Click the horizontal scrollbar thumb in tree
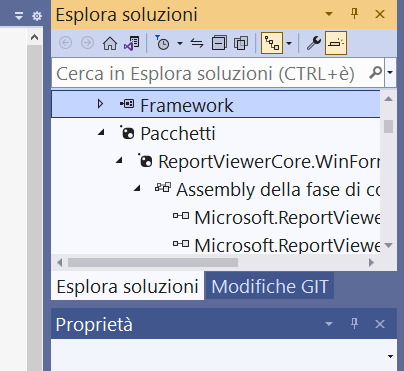Screen dimensions: 404x371 [x=153, y=263]
